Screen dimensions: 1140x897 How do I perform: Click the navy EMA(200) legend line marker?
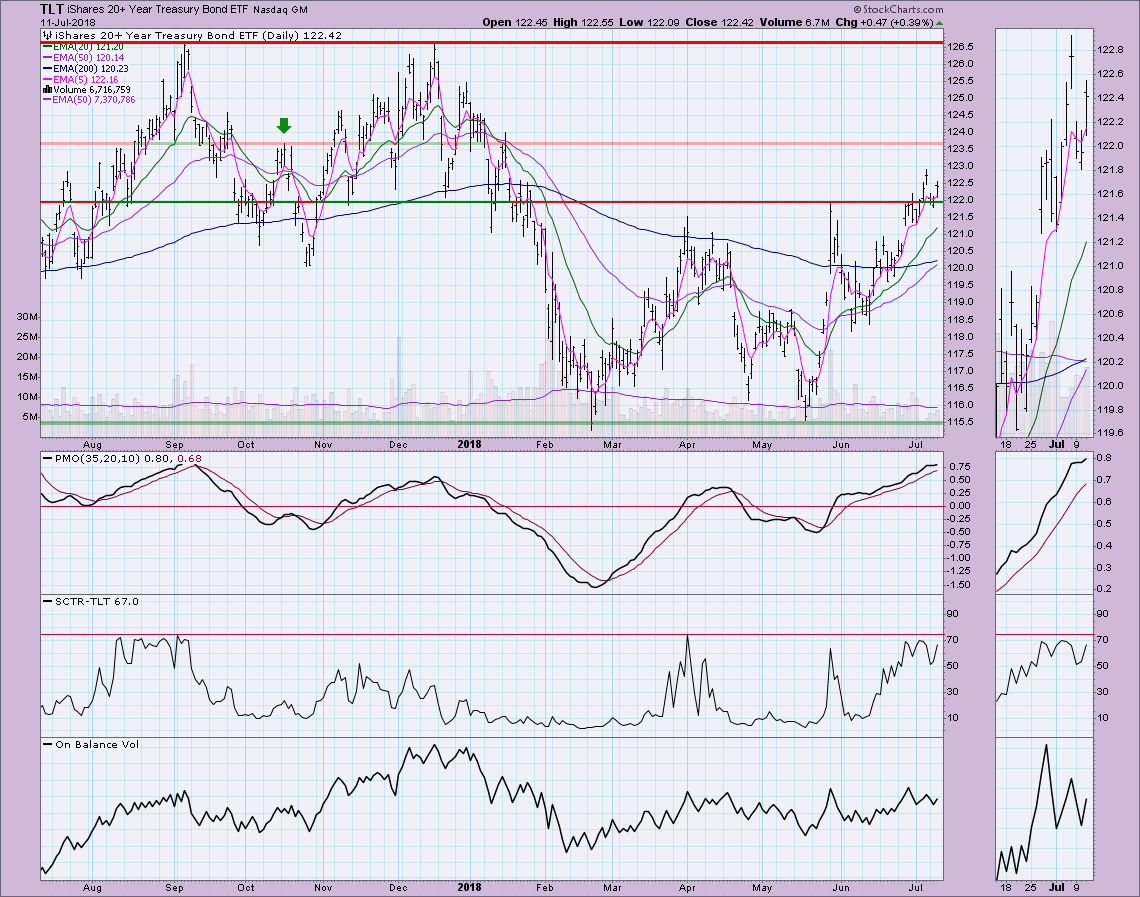click(x=46, y=68)
